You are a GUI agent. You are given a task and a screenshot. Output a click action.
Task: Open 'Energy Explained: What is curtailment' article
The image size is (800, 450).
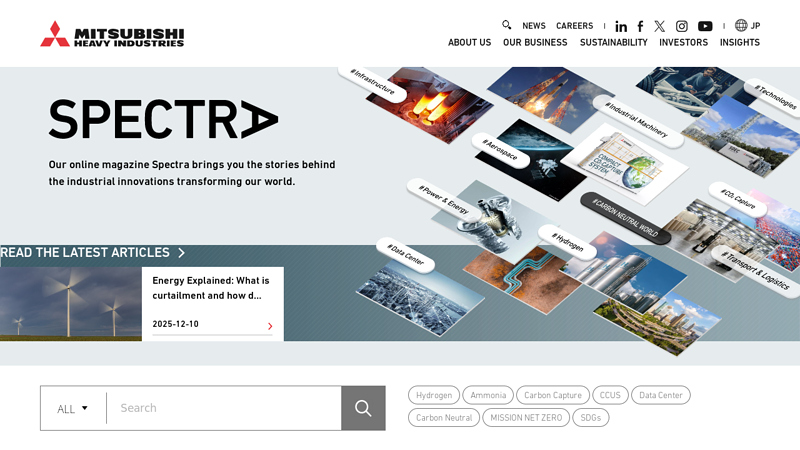(211, 288)
